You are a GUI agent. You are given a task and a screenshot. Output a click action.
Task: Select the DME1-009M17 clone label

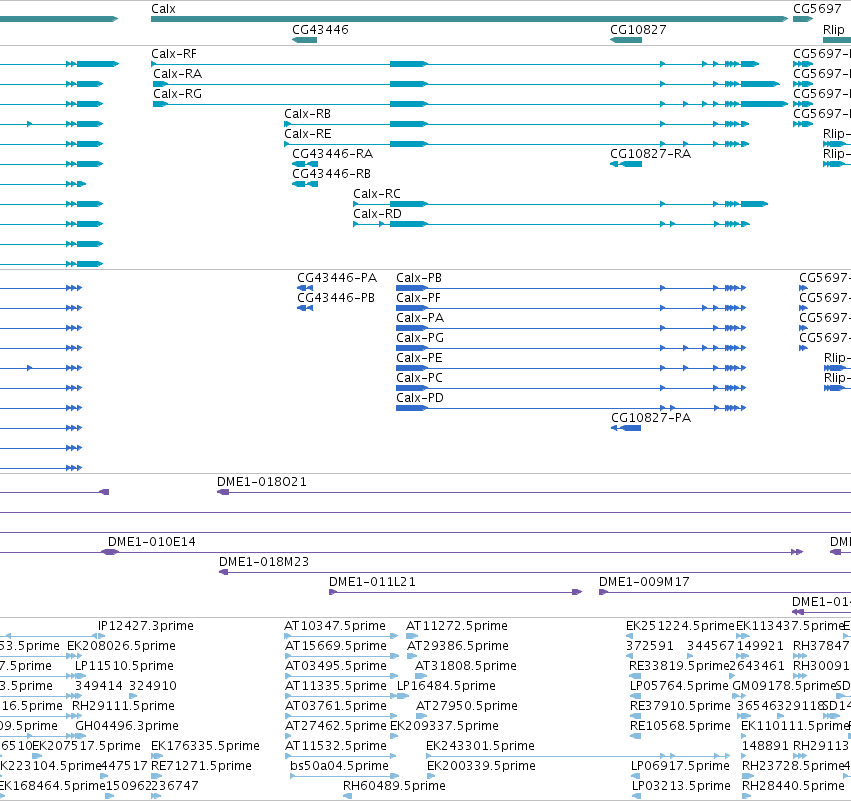tap(644, 582)
